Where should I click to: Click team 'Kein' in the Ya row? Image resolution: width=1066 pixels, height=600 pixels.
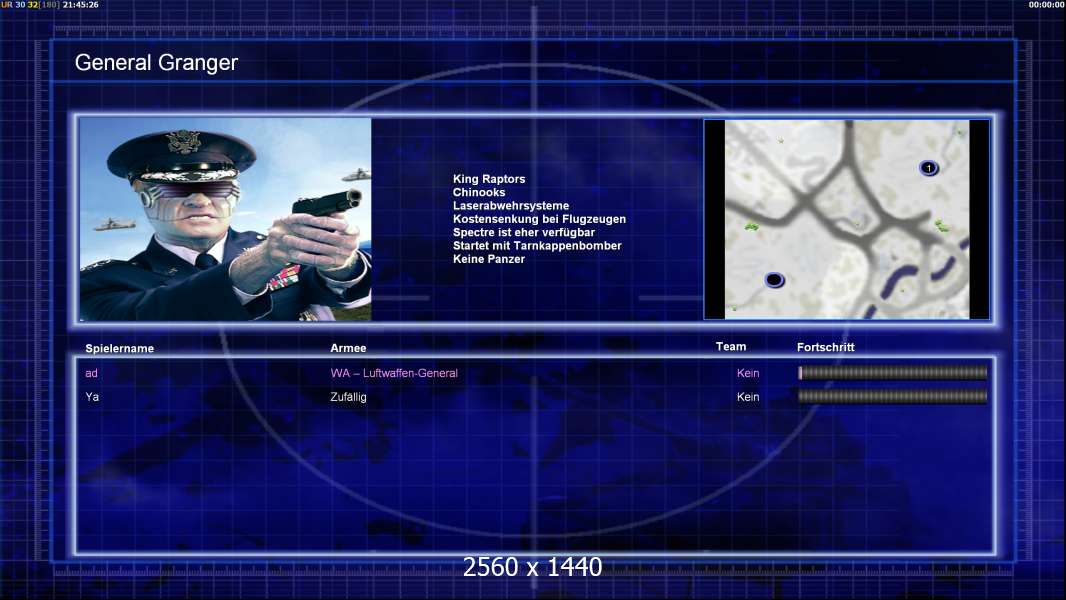coord(748,397)
